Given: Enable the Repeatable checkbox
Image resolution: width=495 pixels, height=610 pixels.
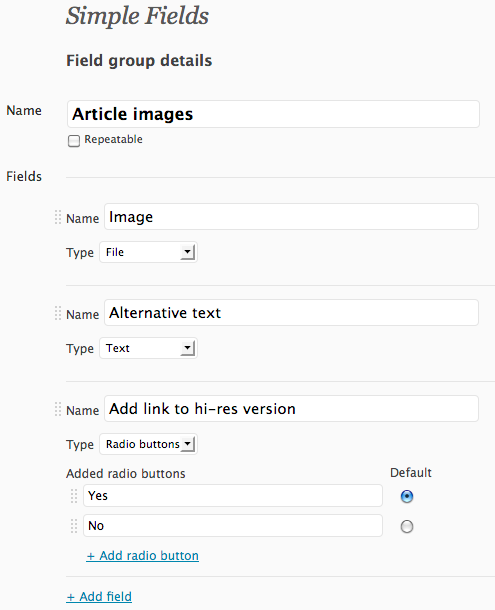Looking at the screenshot, I should click(x=74, y=140).
